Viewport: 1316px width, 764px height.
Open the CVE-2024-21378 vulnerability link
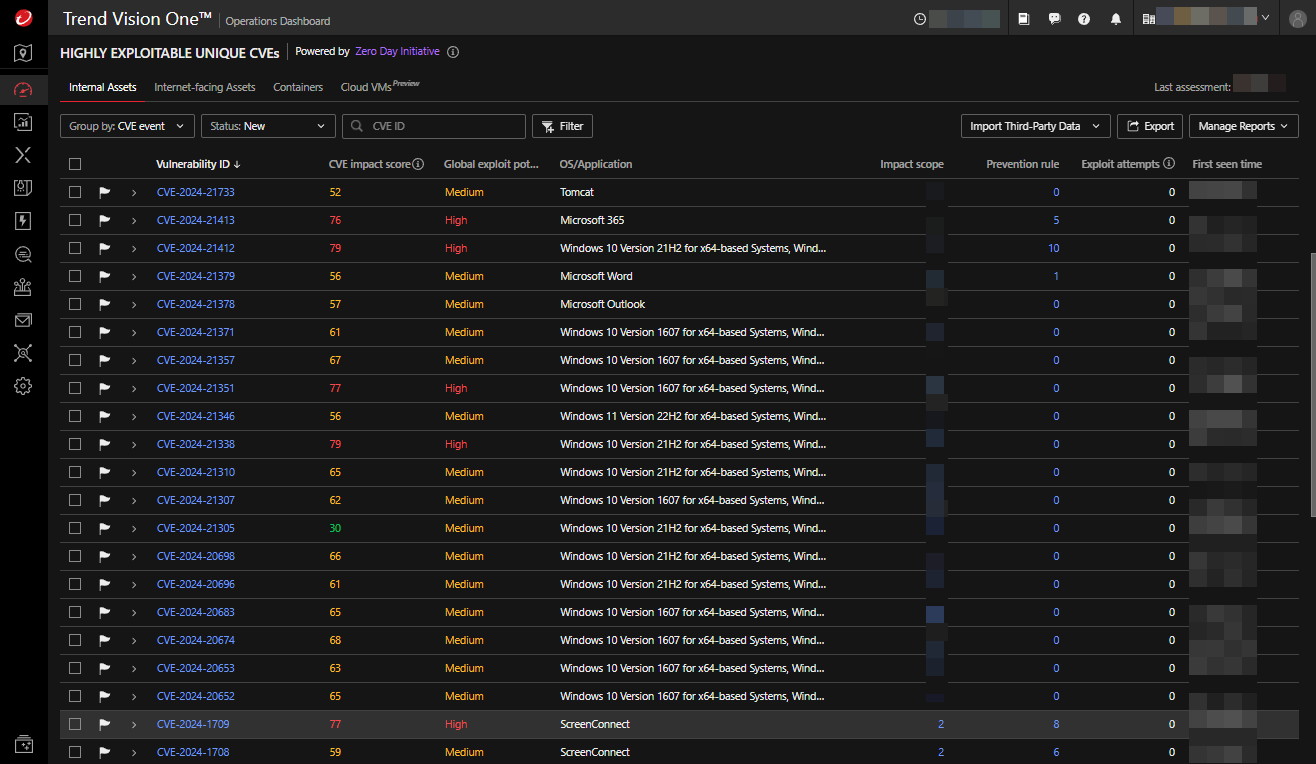pyautogui.click(x=195, y=304)
